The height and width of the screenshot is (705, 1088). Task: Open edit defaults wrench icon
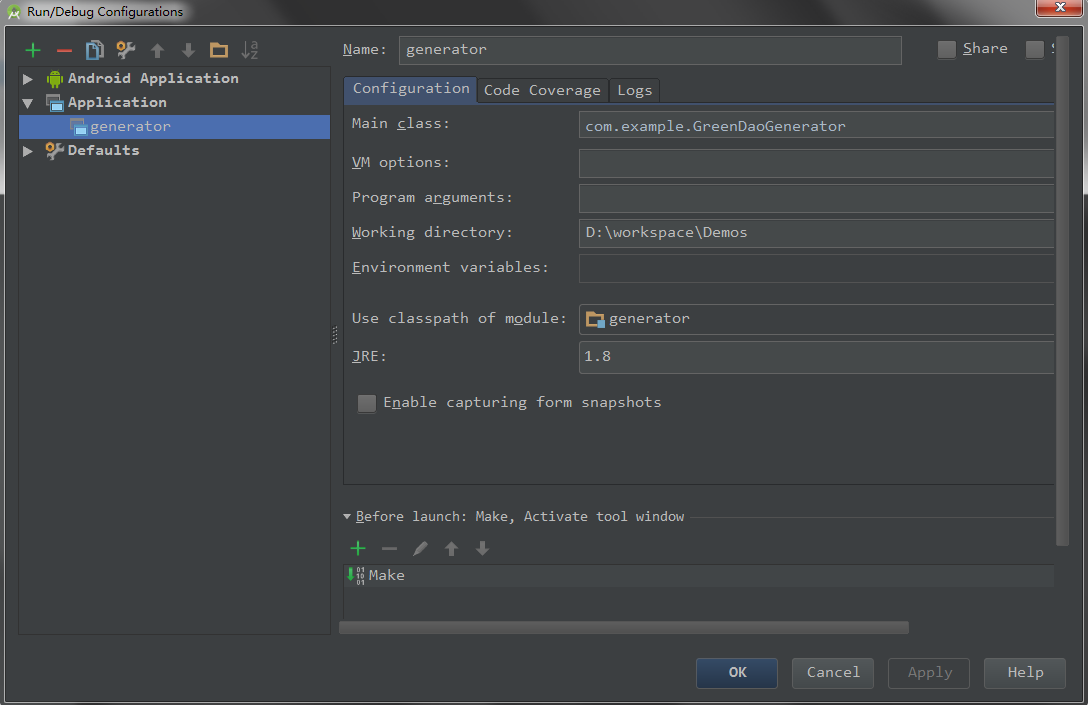click(125, 50)
